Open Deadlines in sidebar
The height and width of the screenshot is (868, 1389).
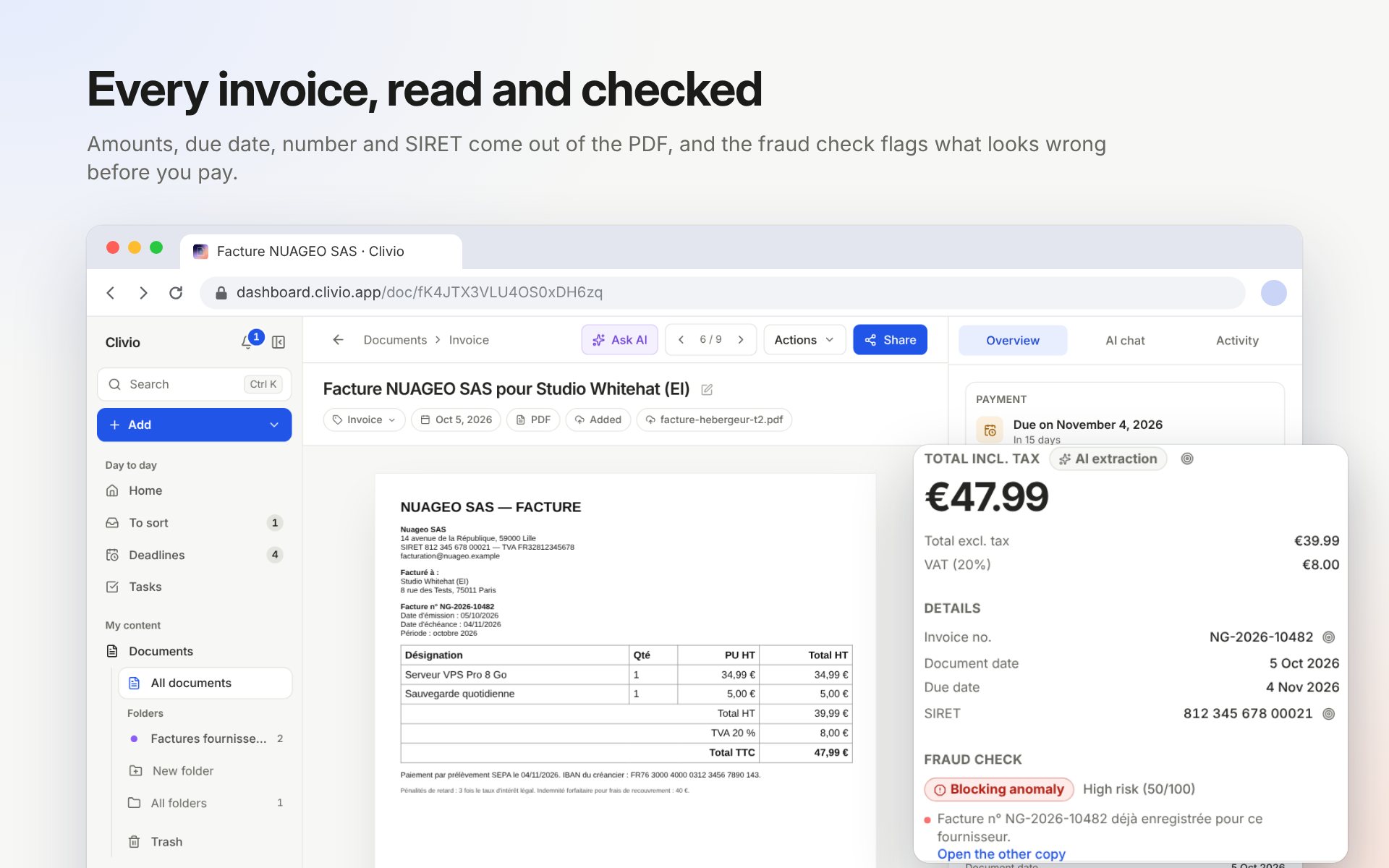tap(194, 555)
